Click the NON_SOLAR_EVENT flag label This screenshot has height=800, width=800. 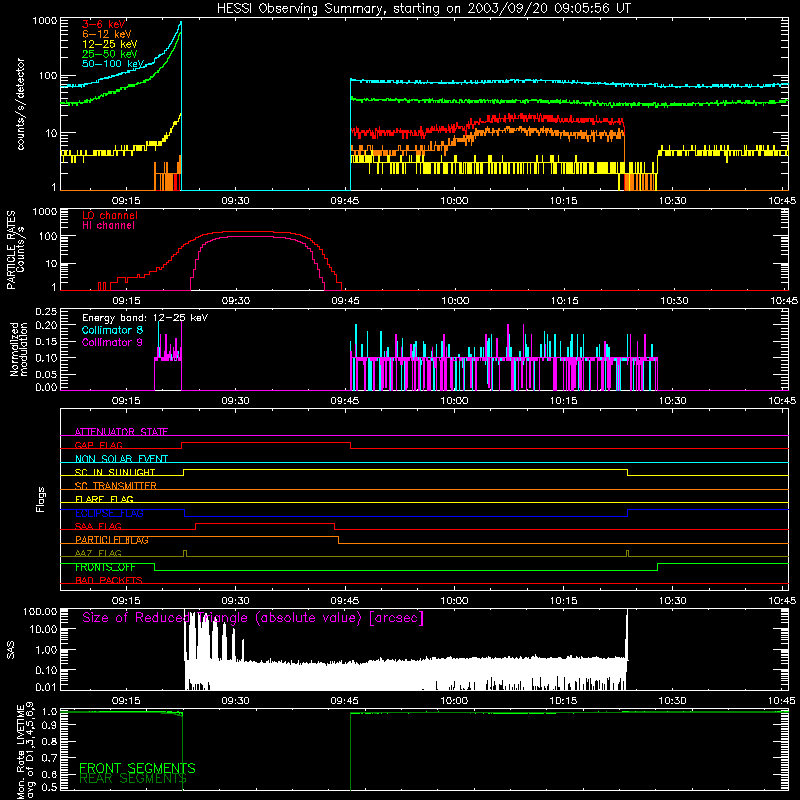(121, 459)
